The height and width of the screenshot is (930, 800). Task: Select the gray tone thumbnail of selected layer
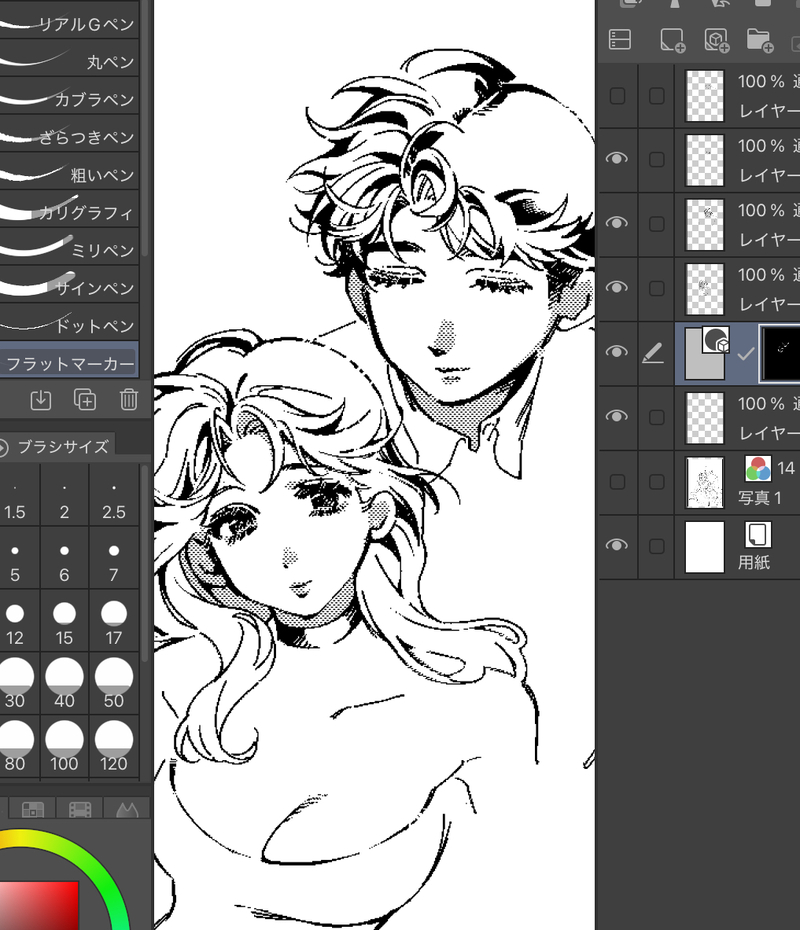705,353
